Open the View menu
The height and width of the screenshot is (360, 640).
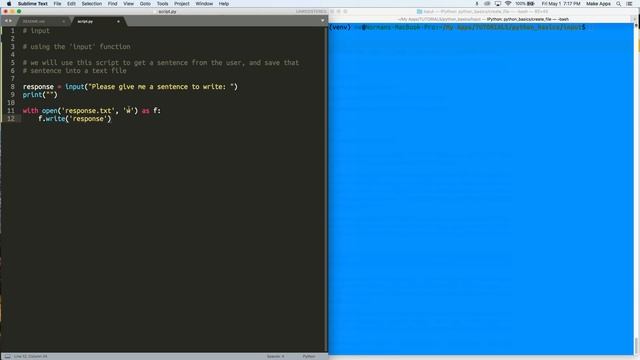point(128,4)
